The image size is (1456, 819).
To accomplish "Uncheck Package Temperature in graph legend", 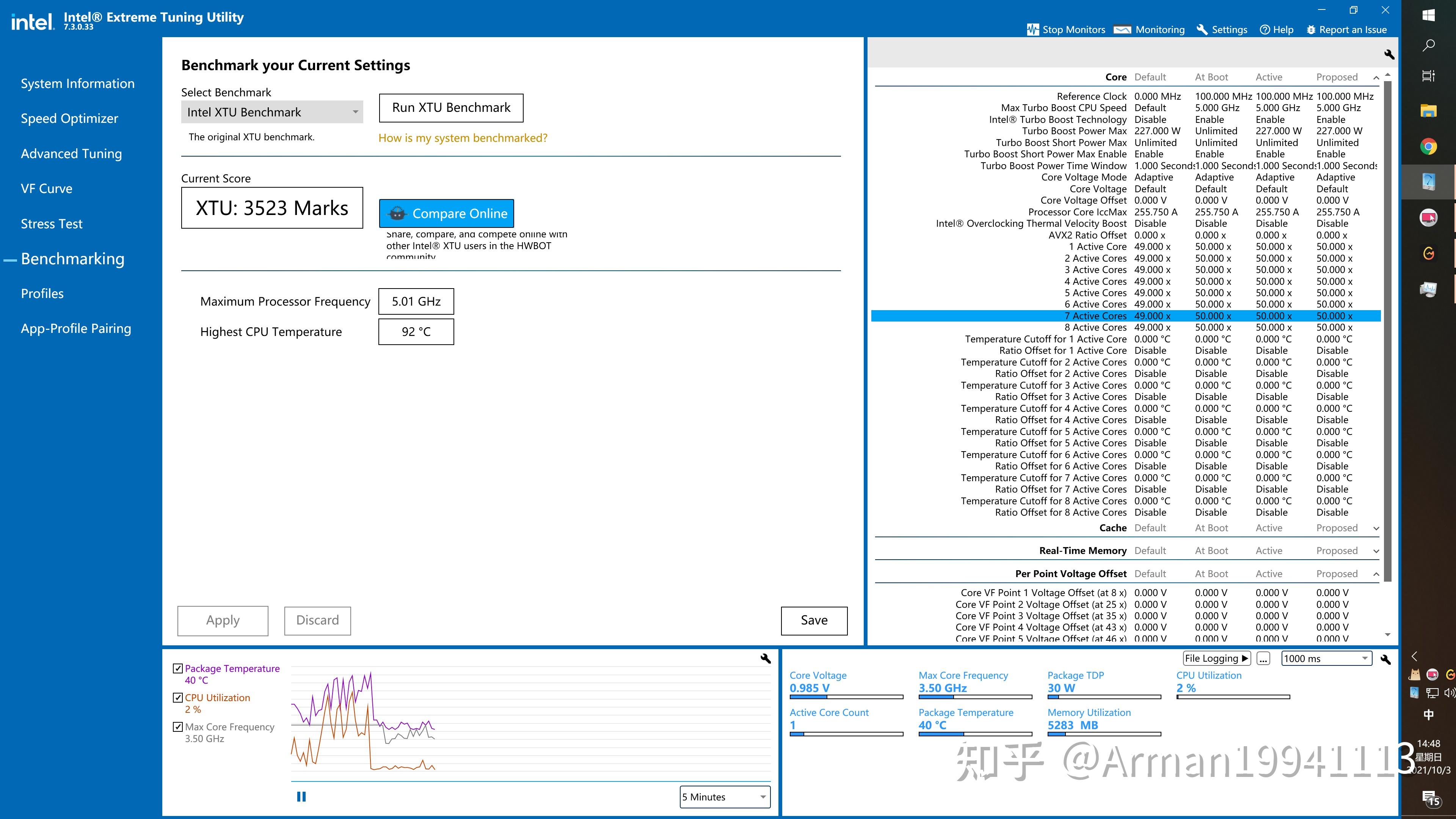I will (178, 668).
